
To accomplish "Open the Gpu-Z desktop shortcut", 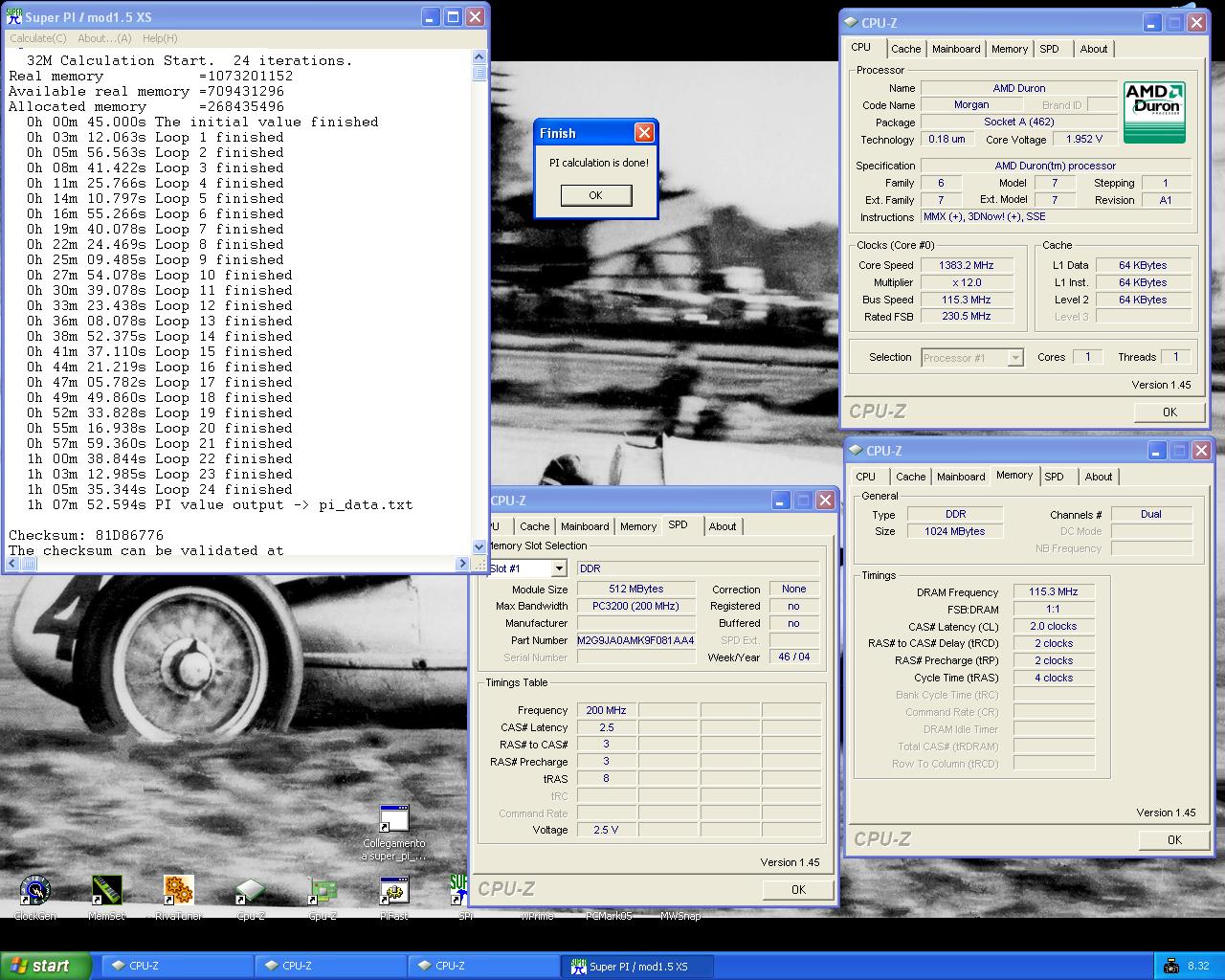I will (323, 890).
